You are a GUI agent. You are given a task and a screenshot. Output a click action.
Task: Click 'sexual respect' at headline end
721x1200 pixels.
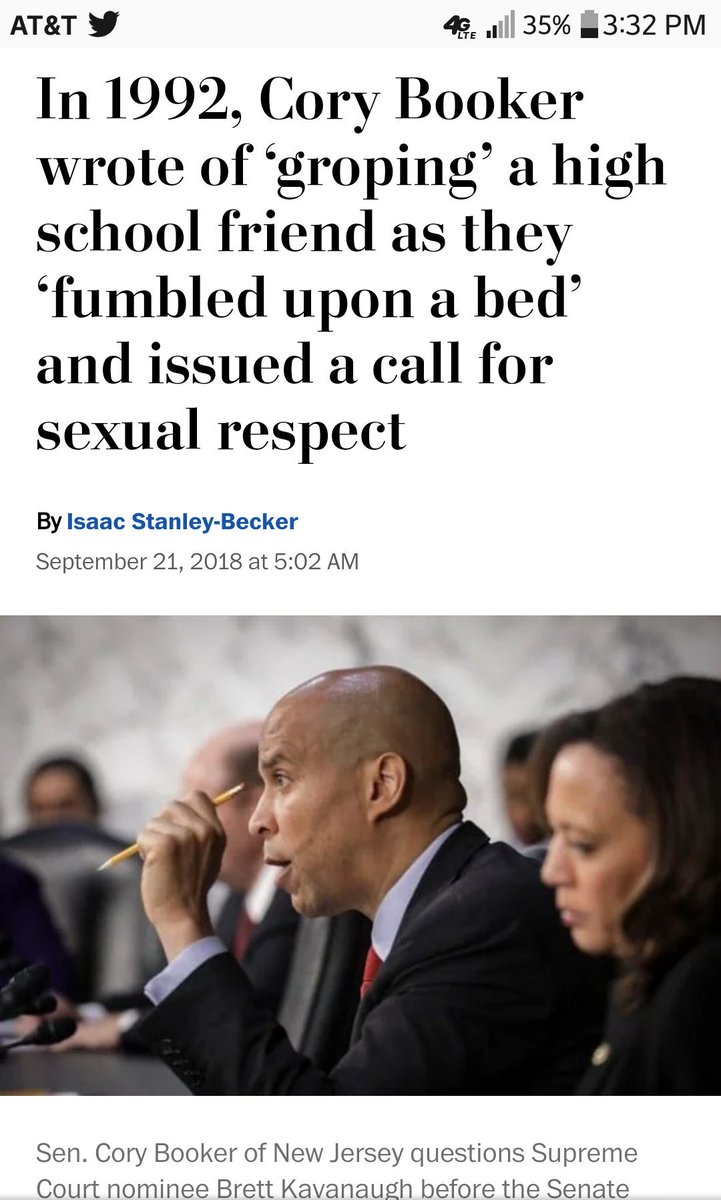coord(221,432)
